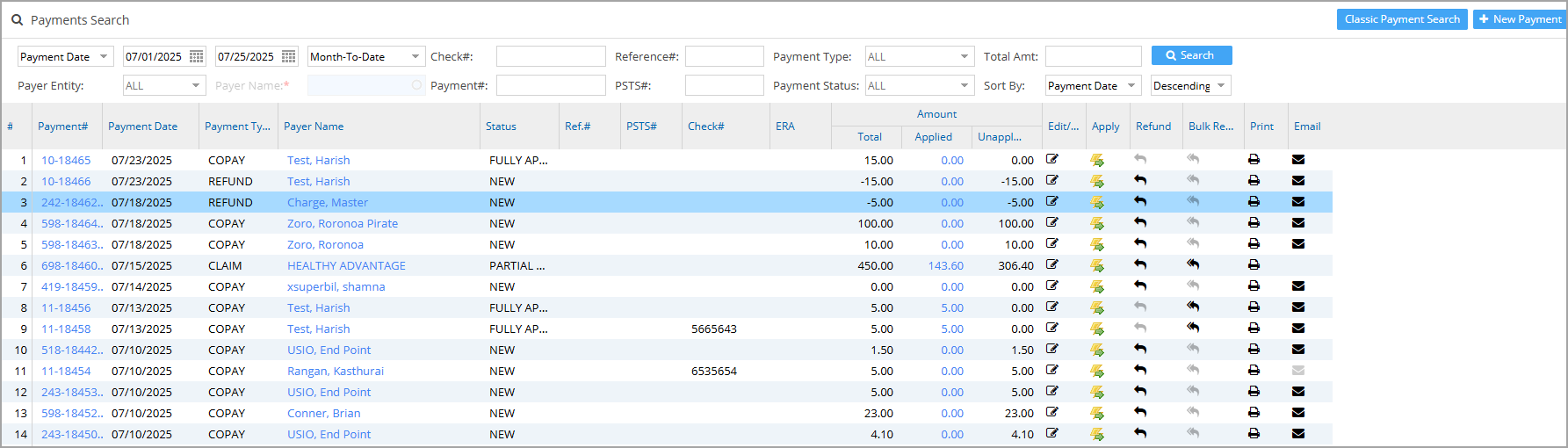Viewport: 1568px width, 448px height.
Task: Refund payment 242-18462 with the arrow icon
Action: click(1140, 202)
